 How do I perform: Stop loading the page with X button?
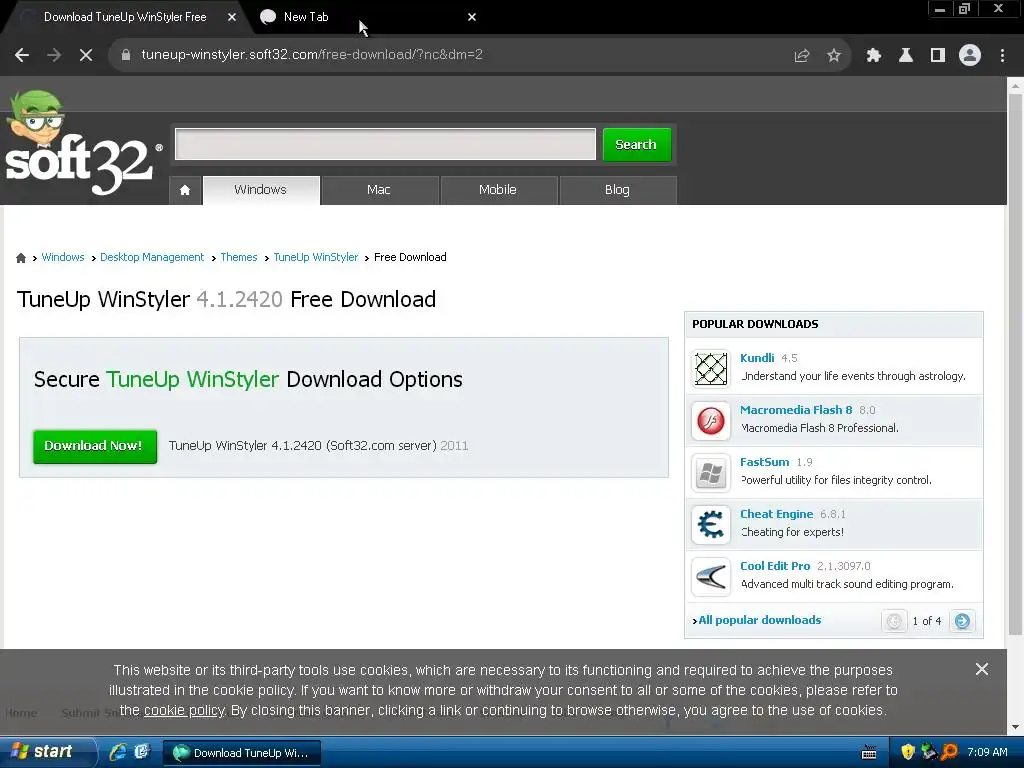(x=86, y=55)
